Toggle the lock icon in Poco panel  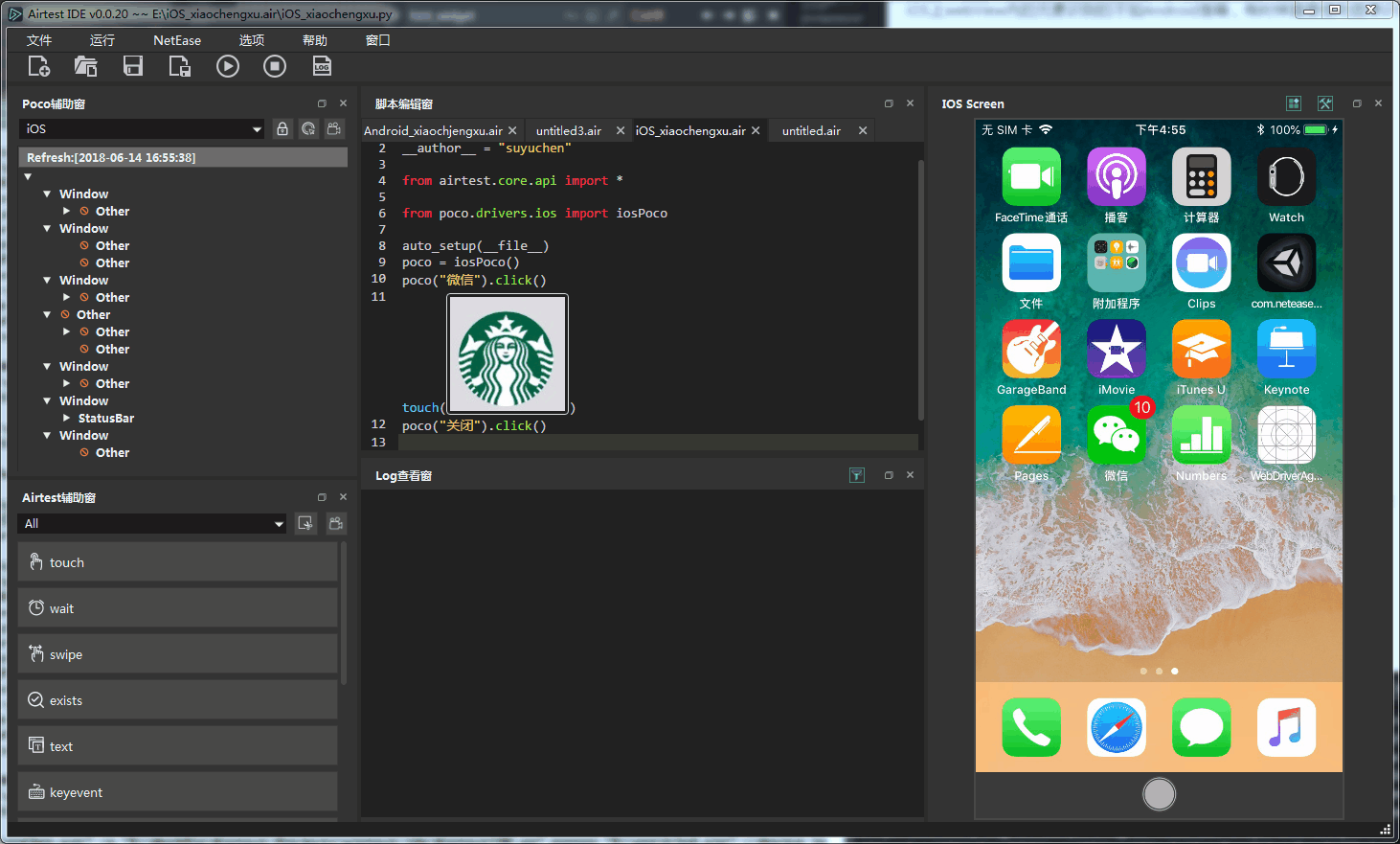tap(282, 129)
